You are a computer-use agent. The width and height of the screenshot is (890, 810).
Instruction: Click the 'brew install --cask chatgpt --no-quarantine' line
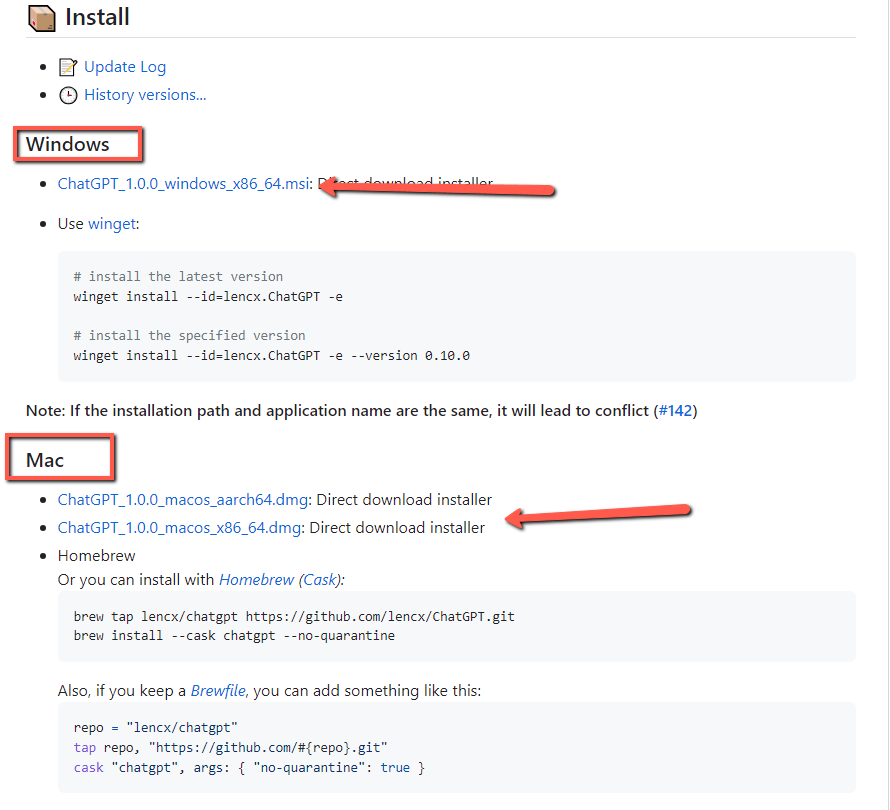(234, 636)
